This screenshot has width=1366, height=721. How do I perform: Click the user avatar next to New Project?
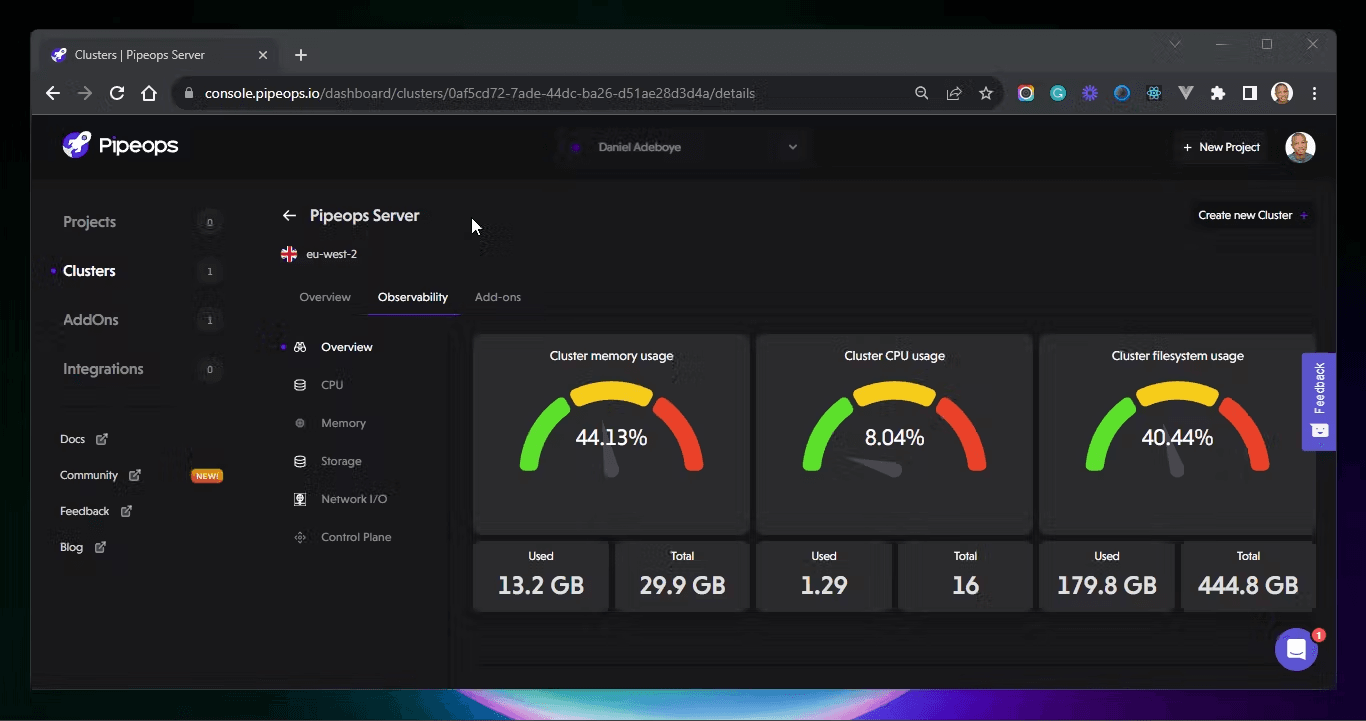click(x=1300, y=147)
